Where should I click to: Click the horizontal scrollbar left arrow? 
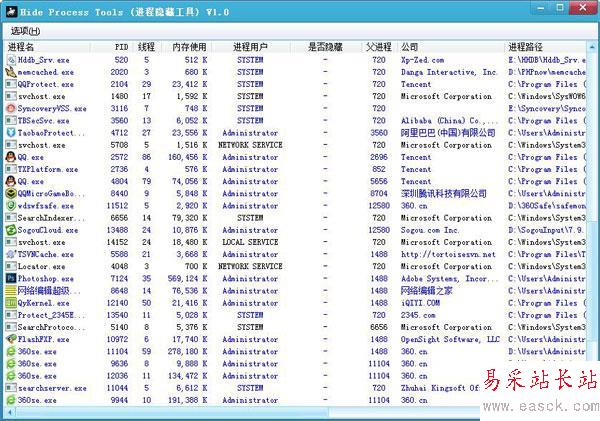pos(10,413)
